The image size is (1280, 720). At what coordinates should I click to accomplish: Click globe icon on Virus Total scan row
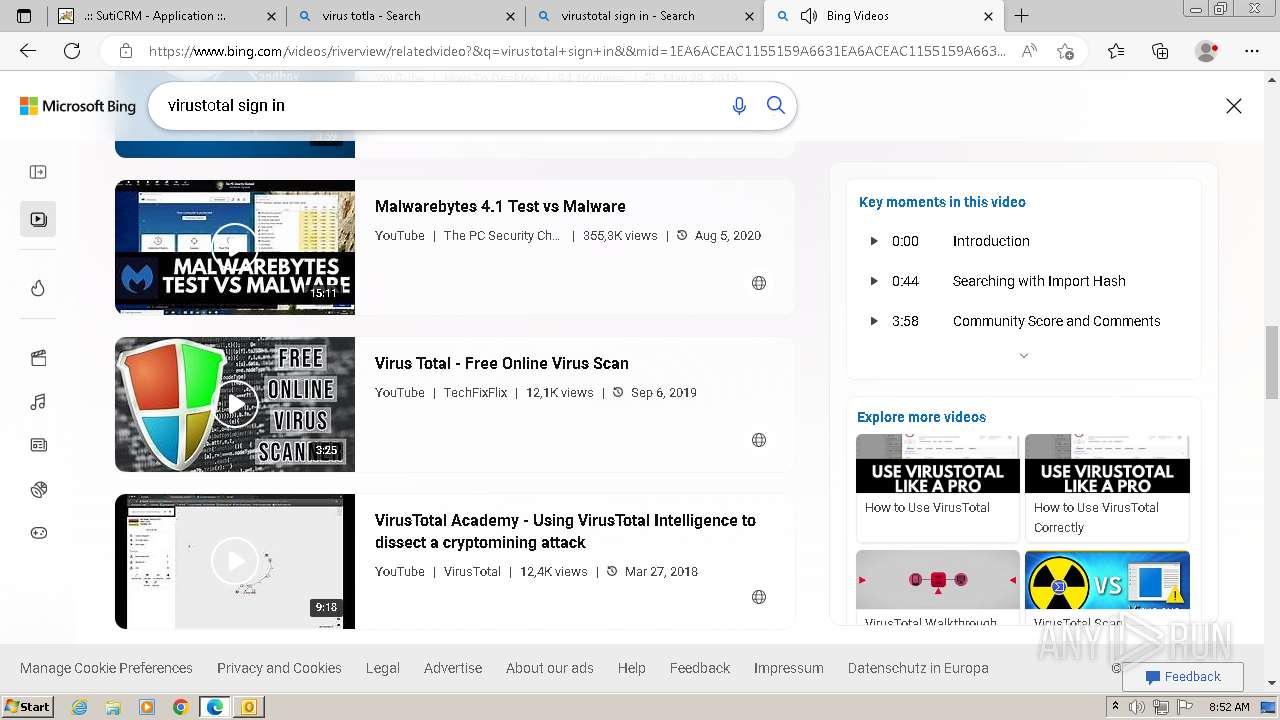click(759, 440)
